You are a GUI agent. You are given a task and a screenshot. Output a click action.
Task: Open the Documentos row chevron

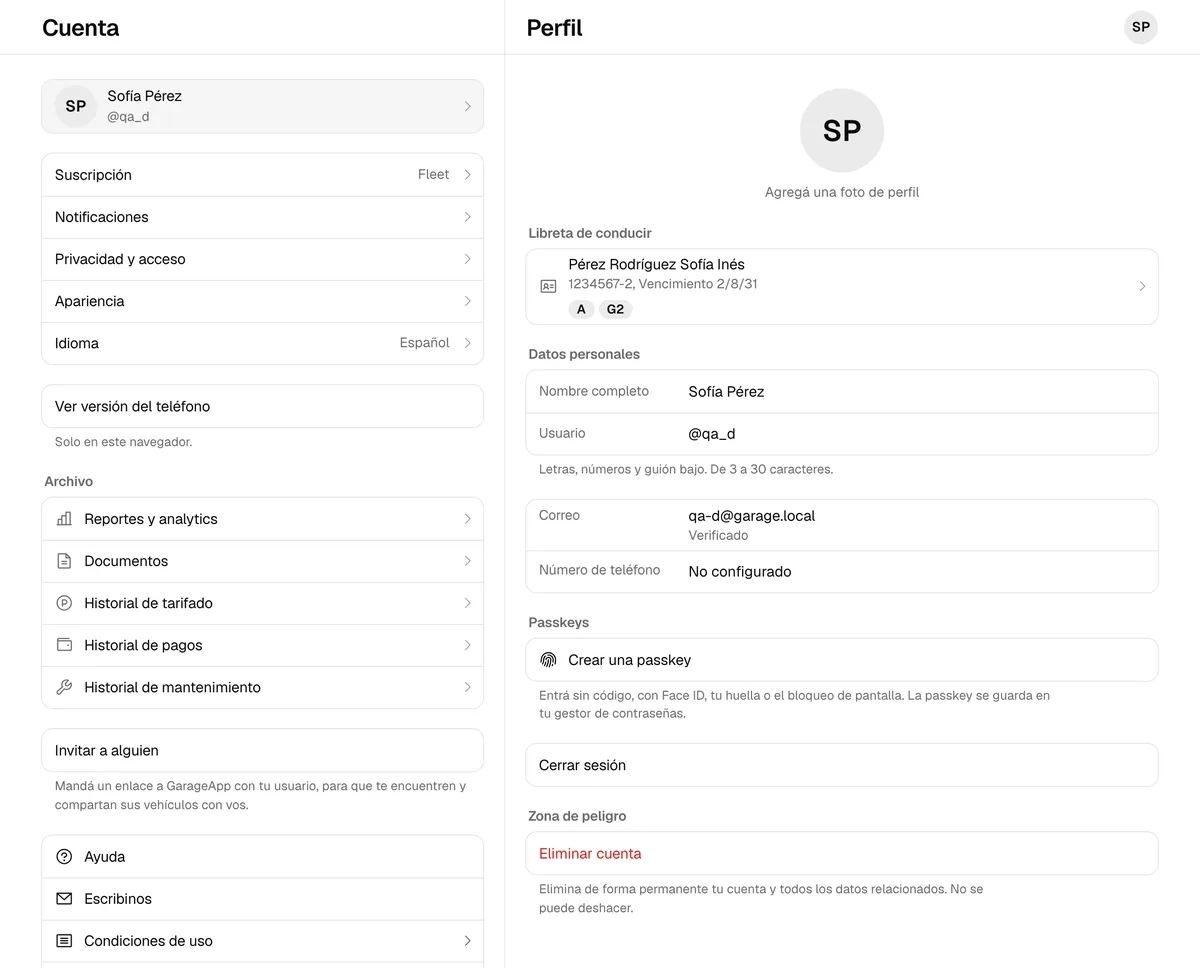coord(467,561)
